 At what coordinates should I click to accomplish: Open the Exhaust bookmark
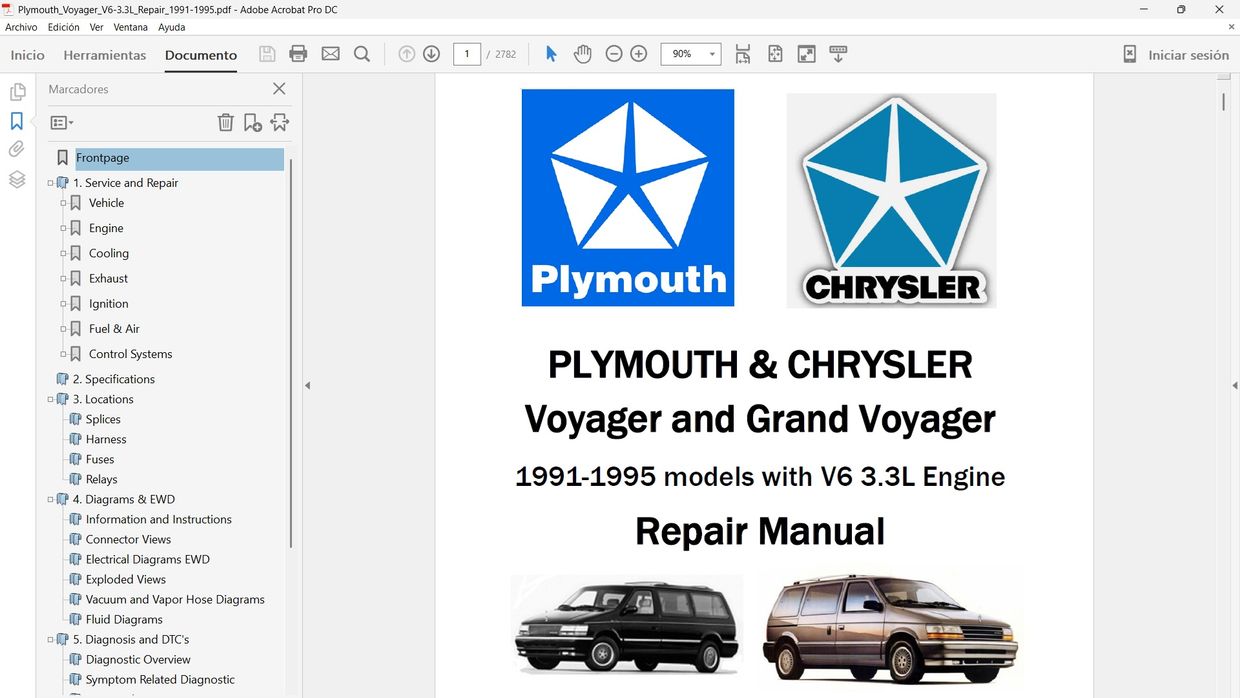108,278
